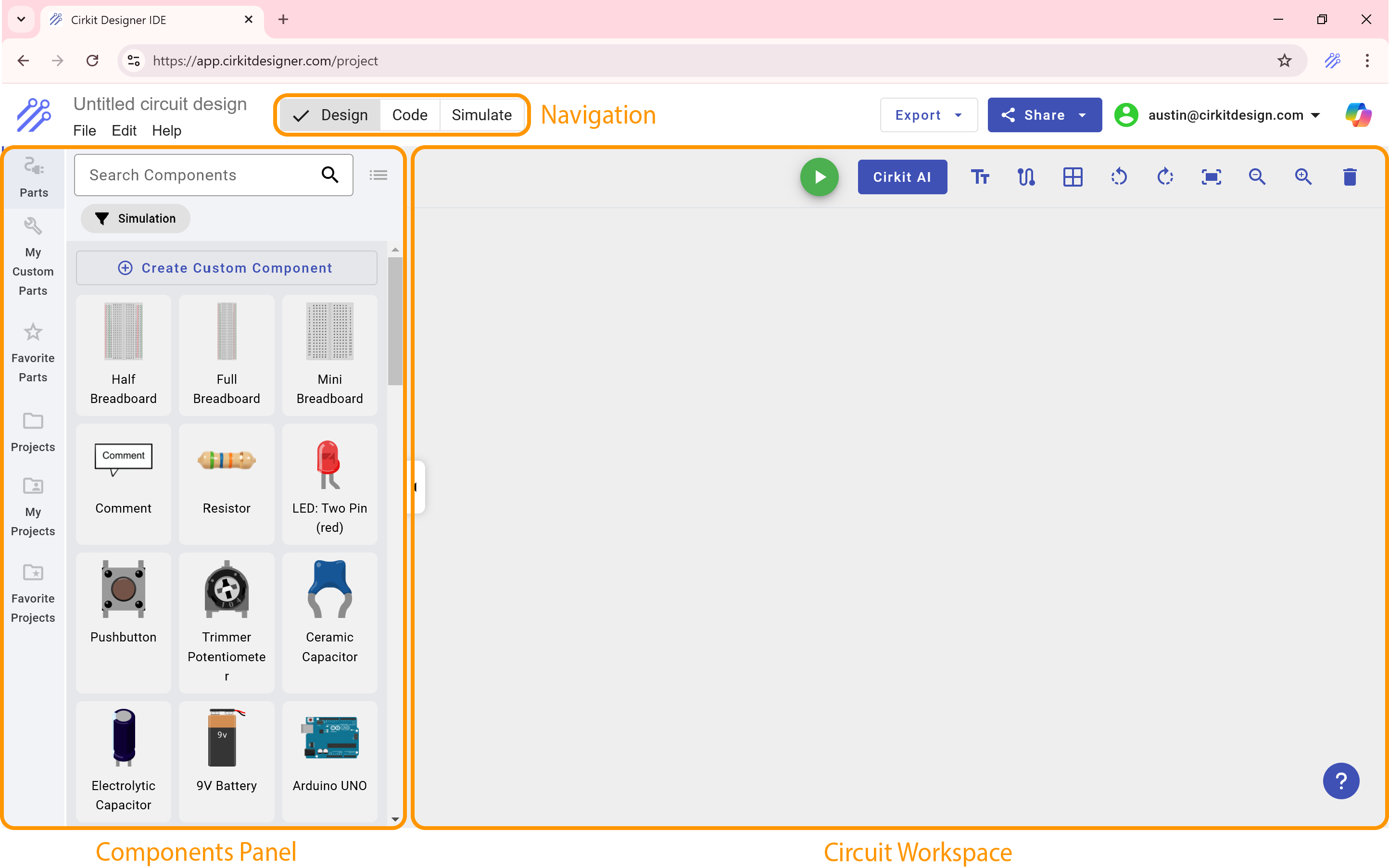Click components list scroll up arrow
The image size is (1389, 868).
[x=395, y=250]
